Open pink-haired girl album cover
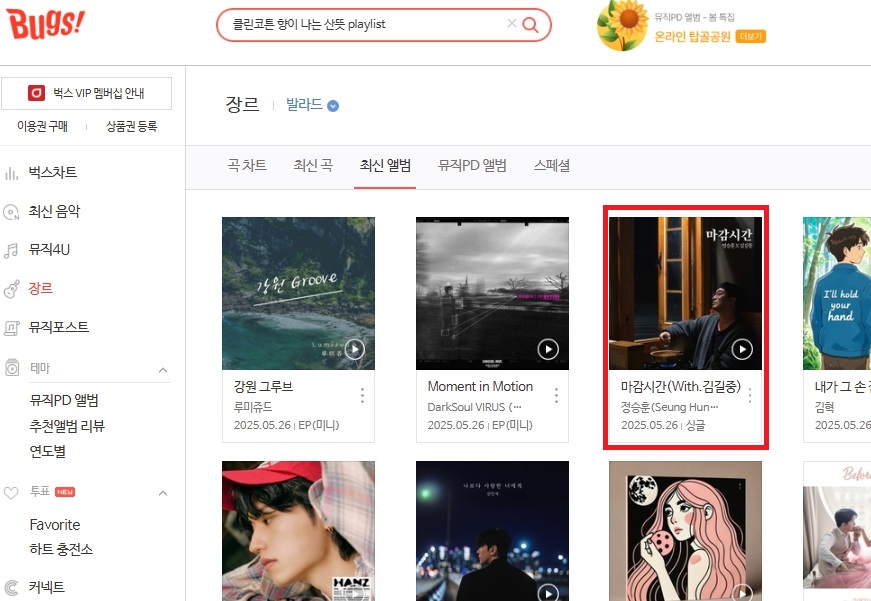Image resolution: width=871 pixels, height=601 pixels. [x=685, y=531]
